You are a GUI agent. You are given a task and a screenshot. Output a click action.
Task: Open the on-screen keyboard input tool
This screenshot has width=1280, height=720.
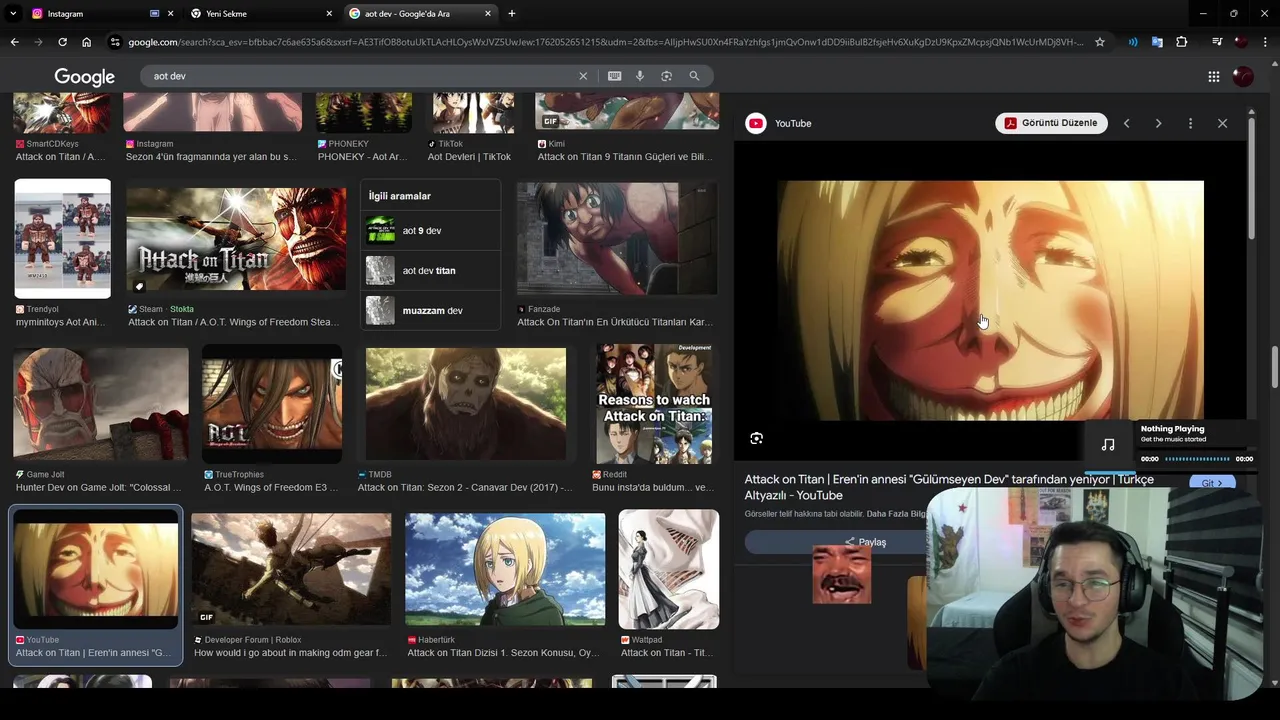[614, 76]
